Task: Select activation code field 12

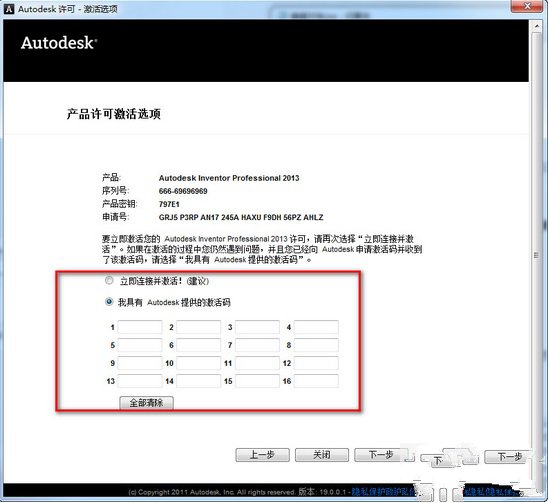Action: click(x=316, y=363)
